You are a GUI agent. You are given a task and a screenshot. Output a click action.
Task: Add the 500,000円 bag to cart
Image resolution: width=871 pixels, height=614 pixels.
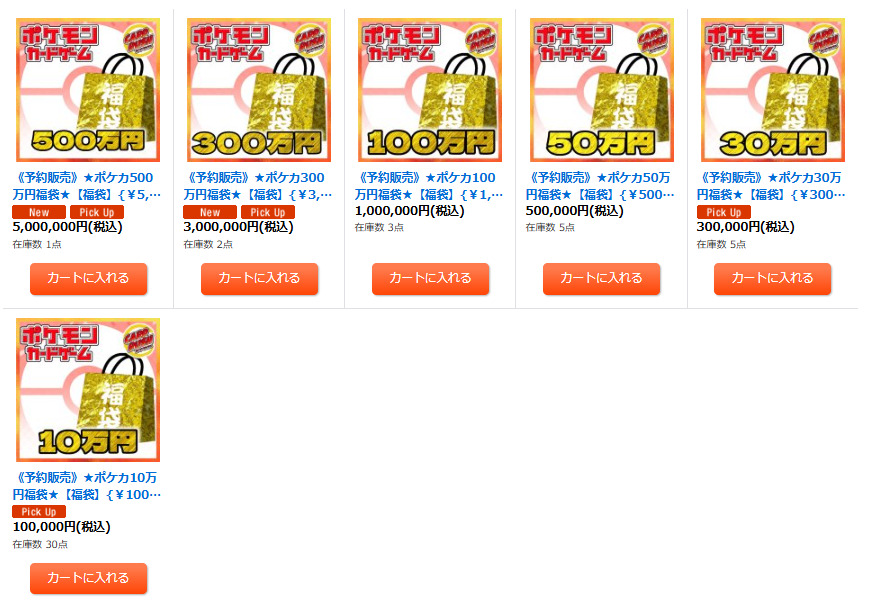(602, 278)
